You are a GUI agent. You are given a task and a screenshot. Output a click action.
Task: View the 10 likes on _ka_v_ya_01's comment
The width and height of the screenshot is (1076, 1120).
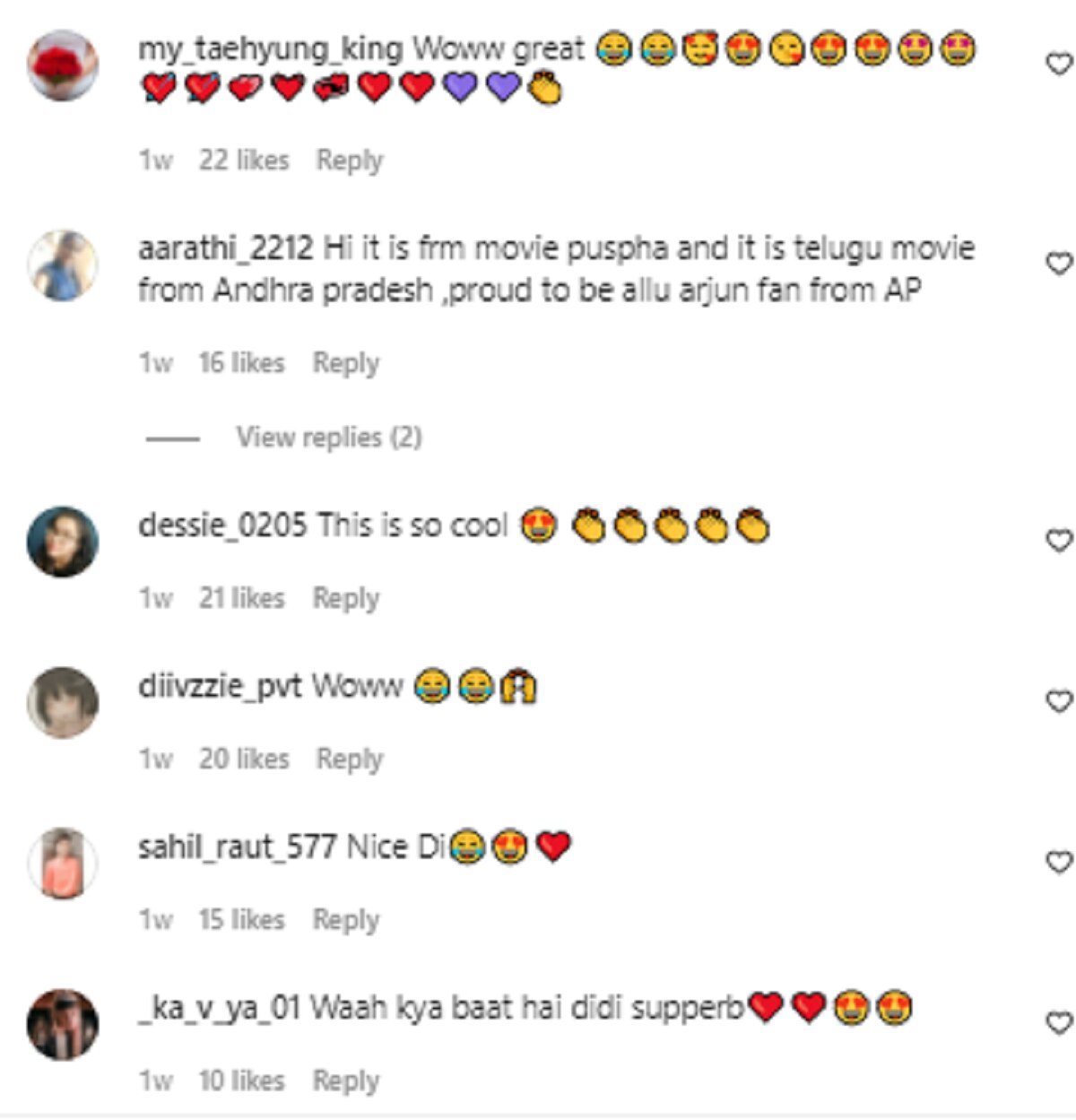click(241, 1081)
